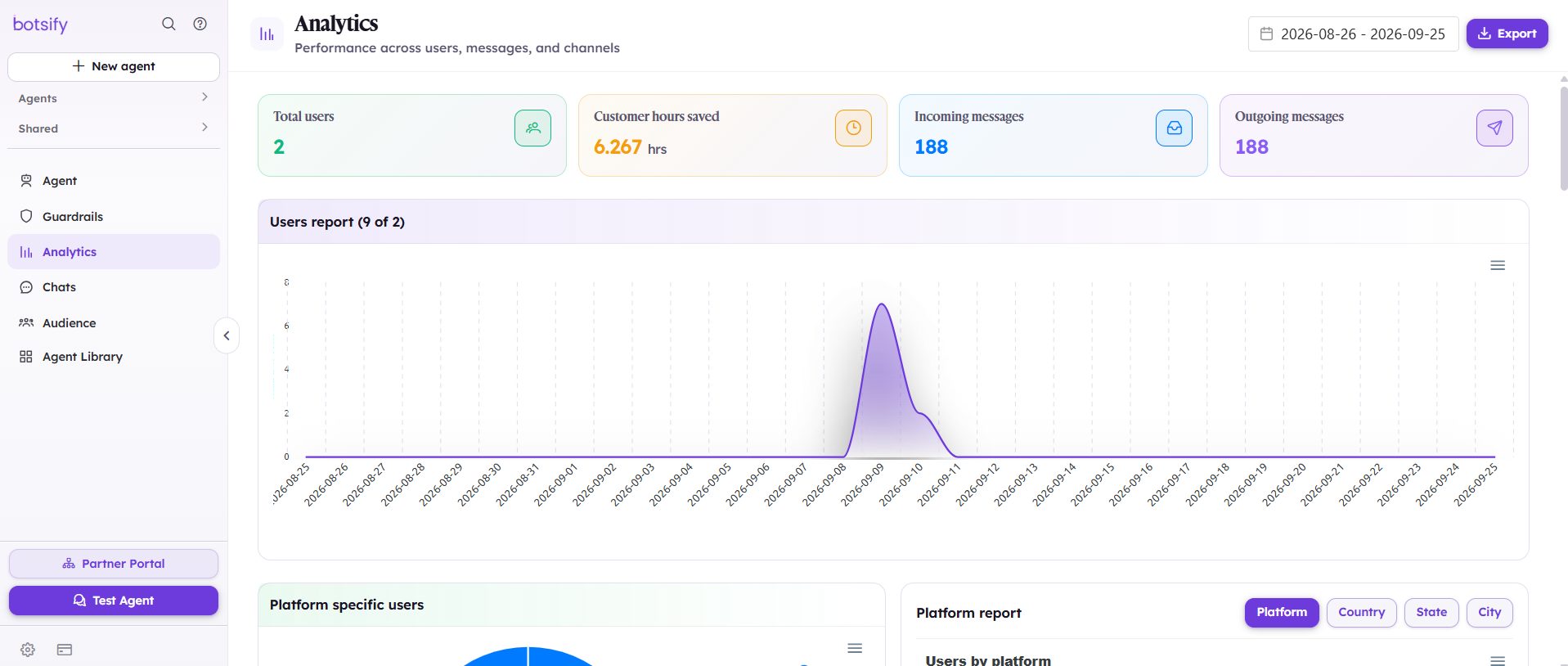Click the Platform report heading
1568x666 pixels.
(x=968, y=613)
